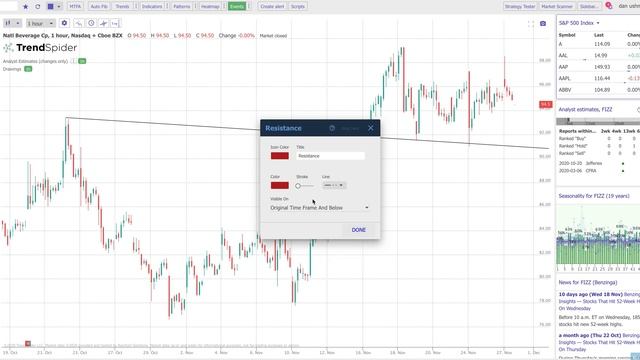This screenshot has height=360, width=640.
Task: Click the Sidebar button
Action: (589, 7)
